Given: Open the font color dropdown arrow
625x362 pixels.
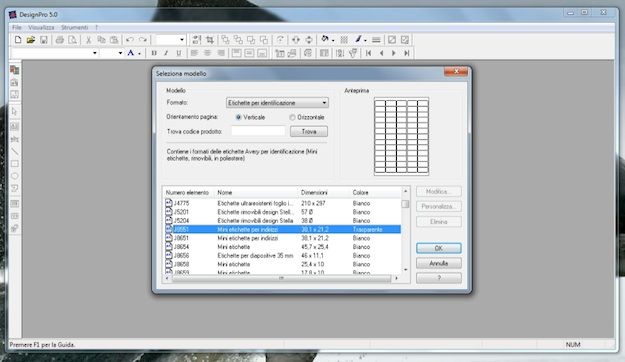Looking at the screenshot, I should 139,53.
